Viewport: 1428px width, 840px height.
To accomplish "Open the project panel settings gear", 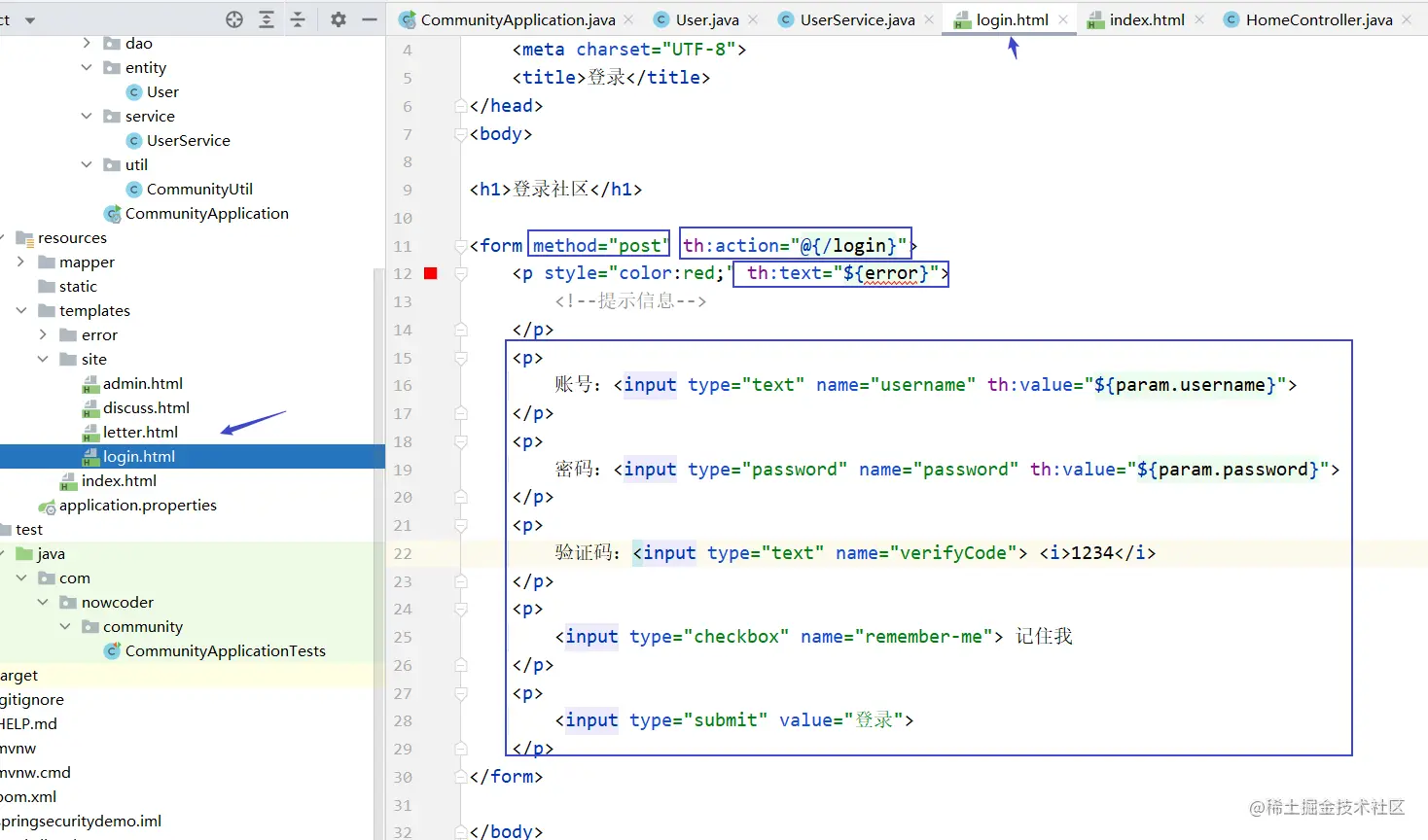I will [x=339, y=19].
